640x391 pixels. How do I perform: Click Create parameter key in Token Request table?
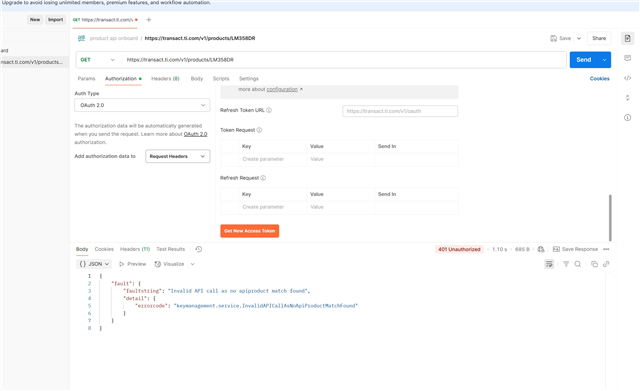(272, 159)
